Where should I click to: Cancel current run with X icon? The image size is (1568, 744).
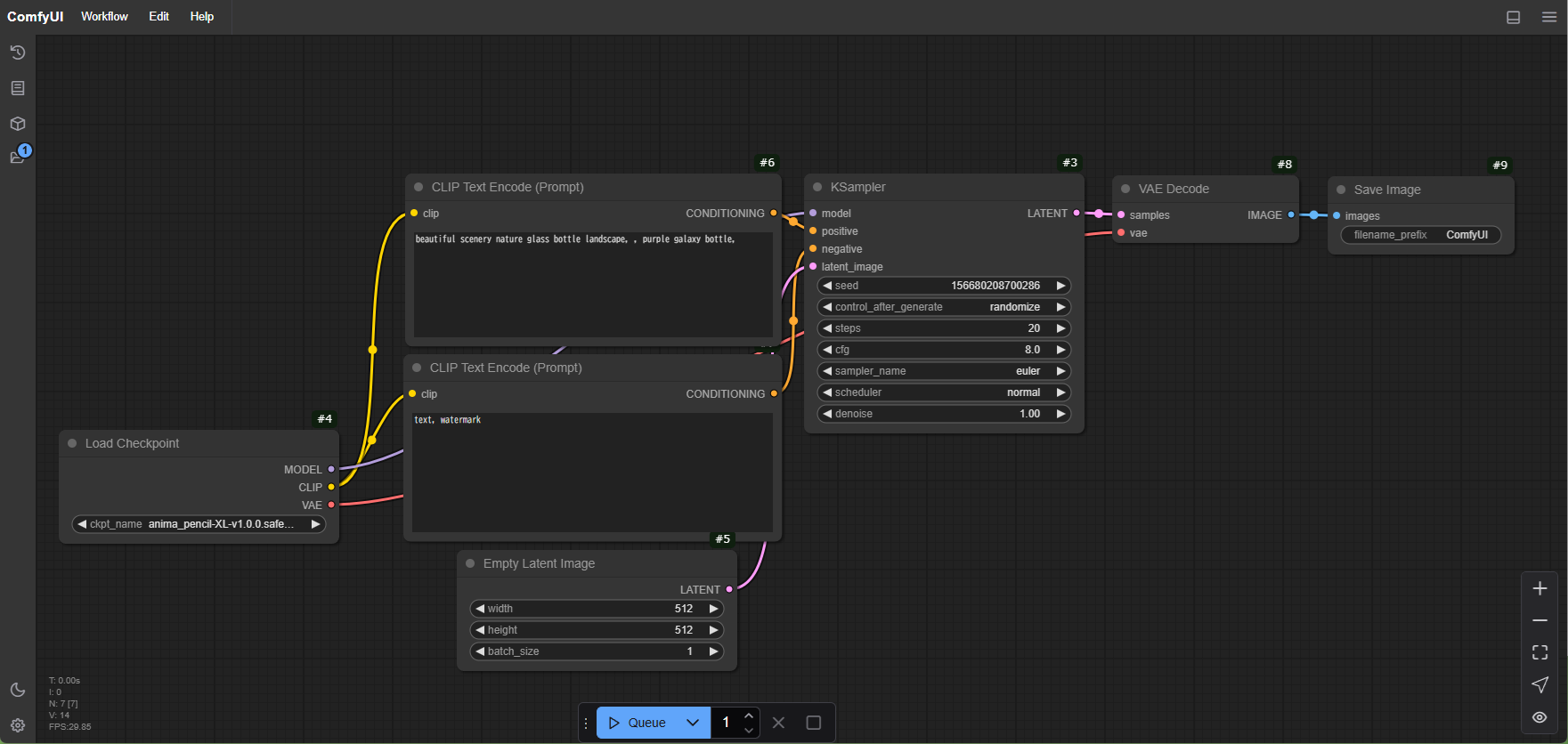pos(778,723)
